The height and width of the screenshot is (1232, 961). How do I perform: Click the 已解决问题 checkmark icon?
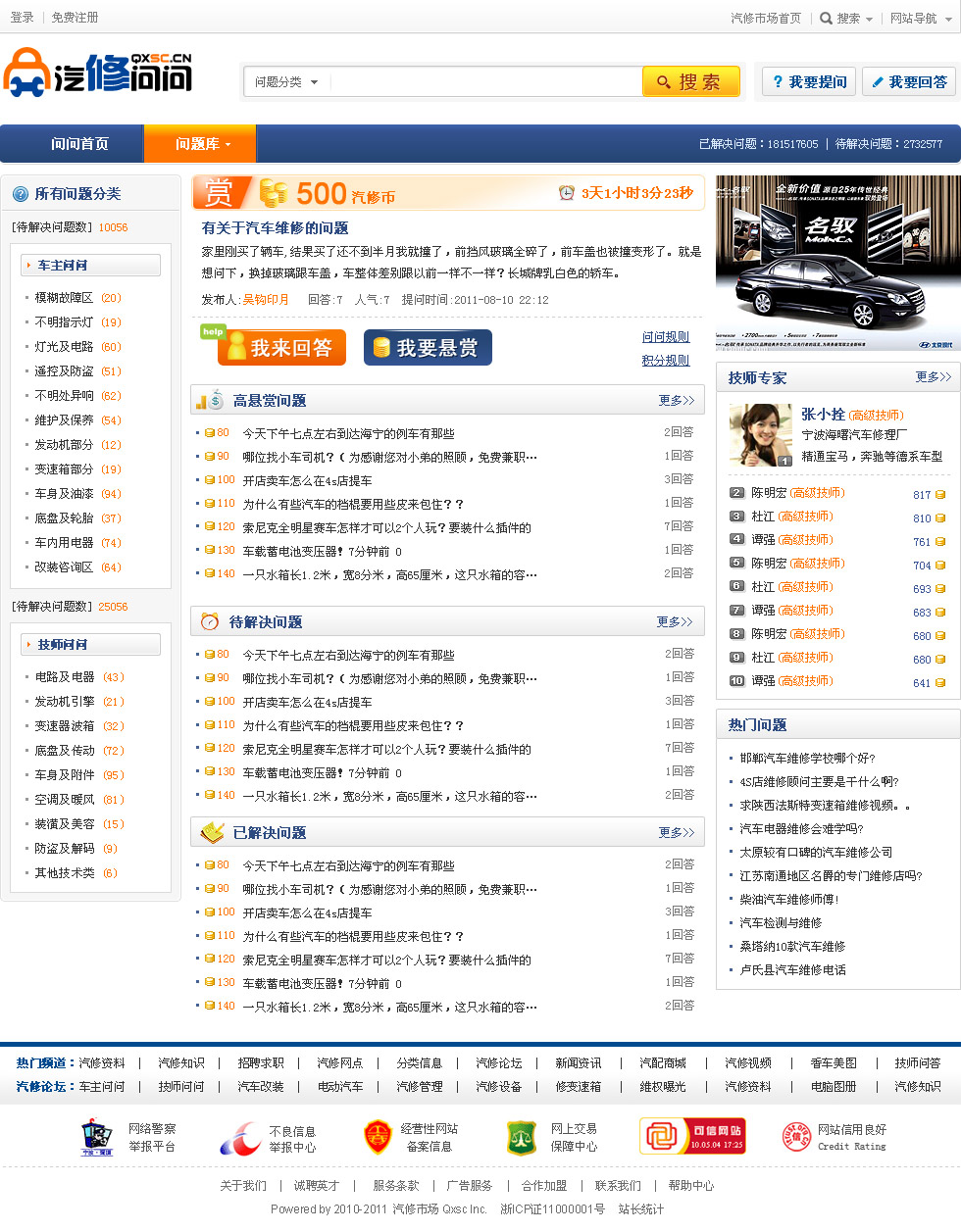212,832
